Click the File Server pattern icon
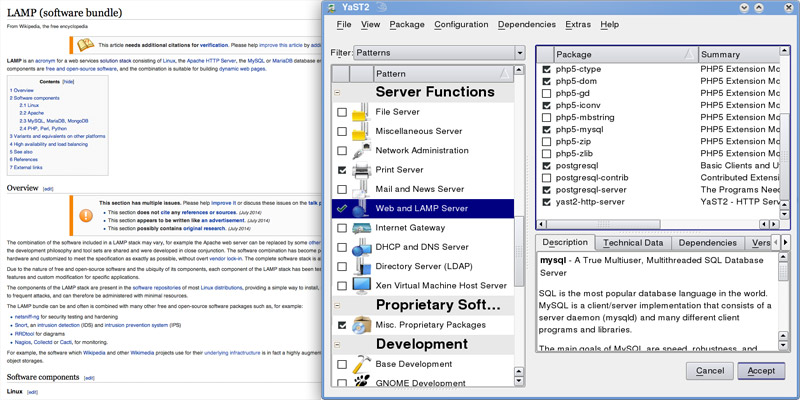800x400 pixels. point(361,112)
